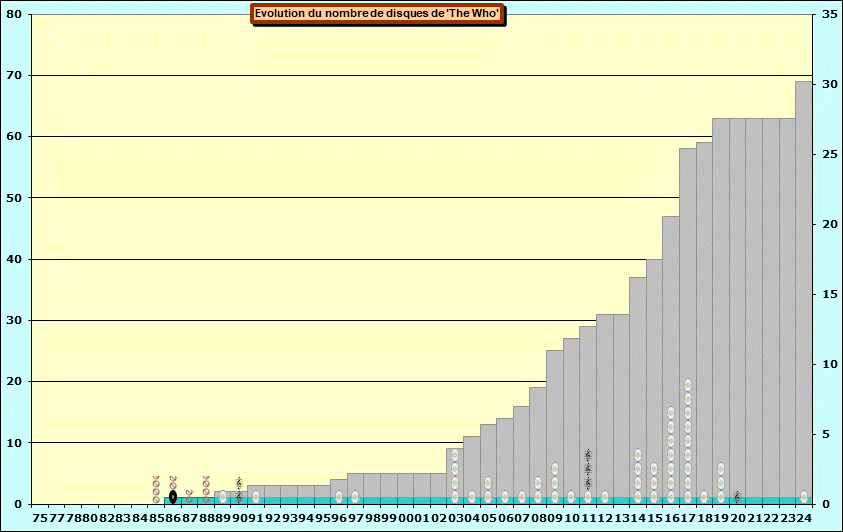This screenshot has height=532, width=843.
Task: Select the white disc icon at year 91
Action: (x=256, y=497)
